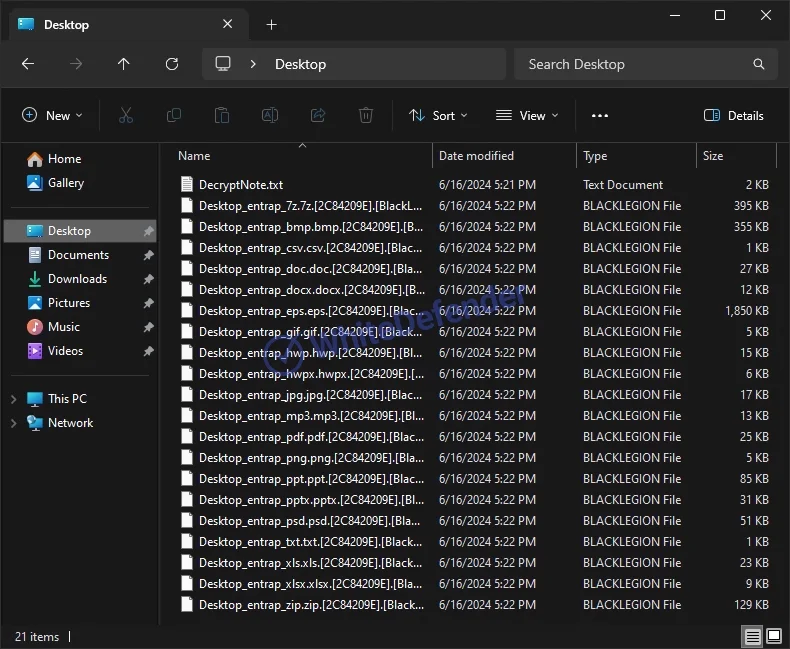Switch to large thumbnails view in status bar

(x=774, y=636)
